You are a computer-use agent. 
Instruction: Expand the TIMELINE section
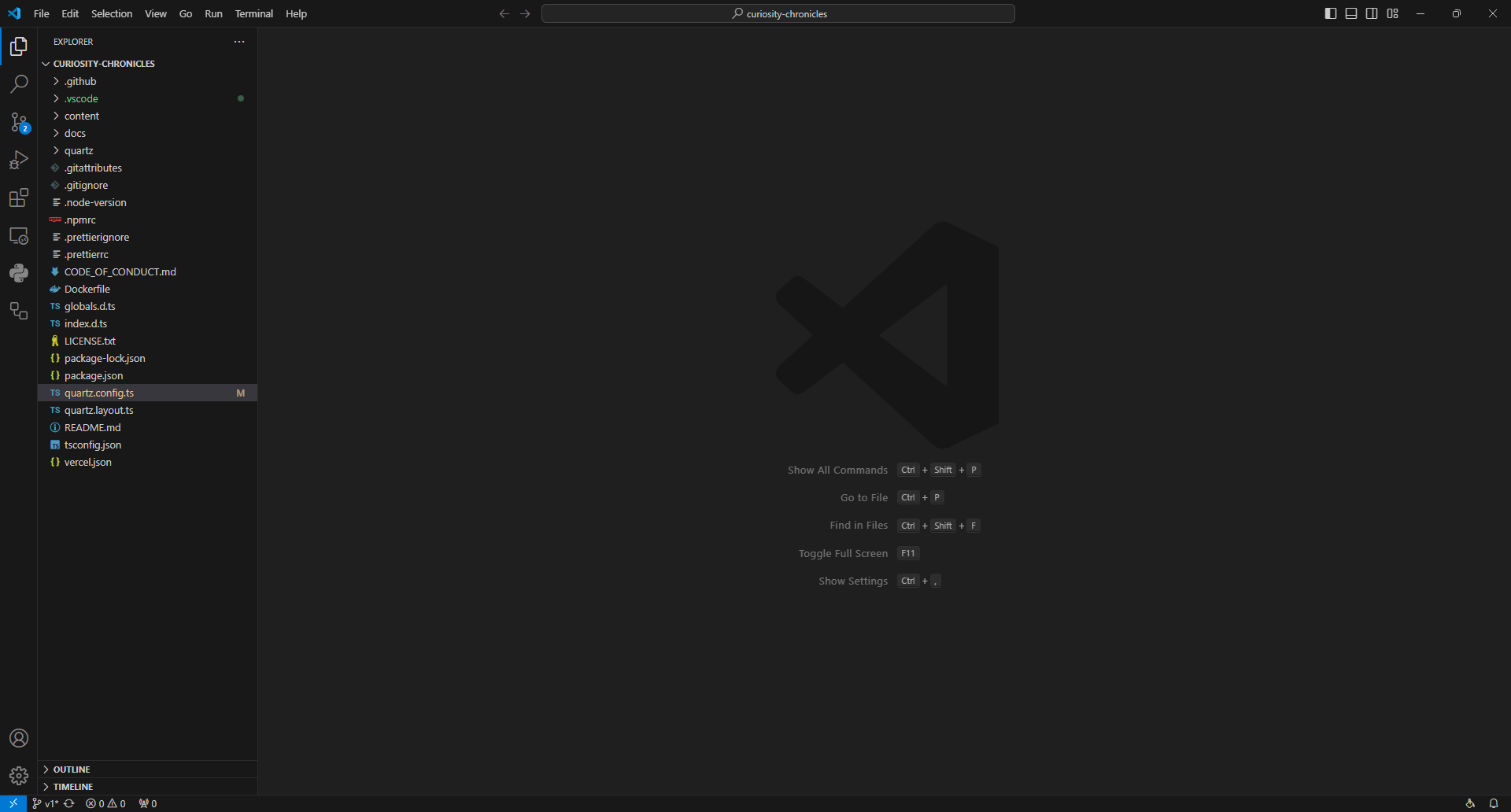147,787
